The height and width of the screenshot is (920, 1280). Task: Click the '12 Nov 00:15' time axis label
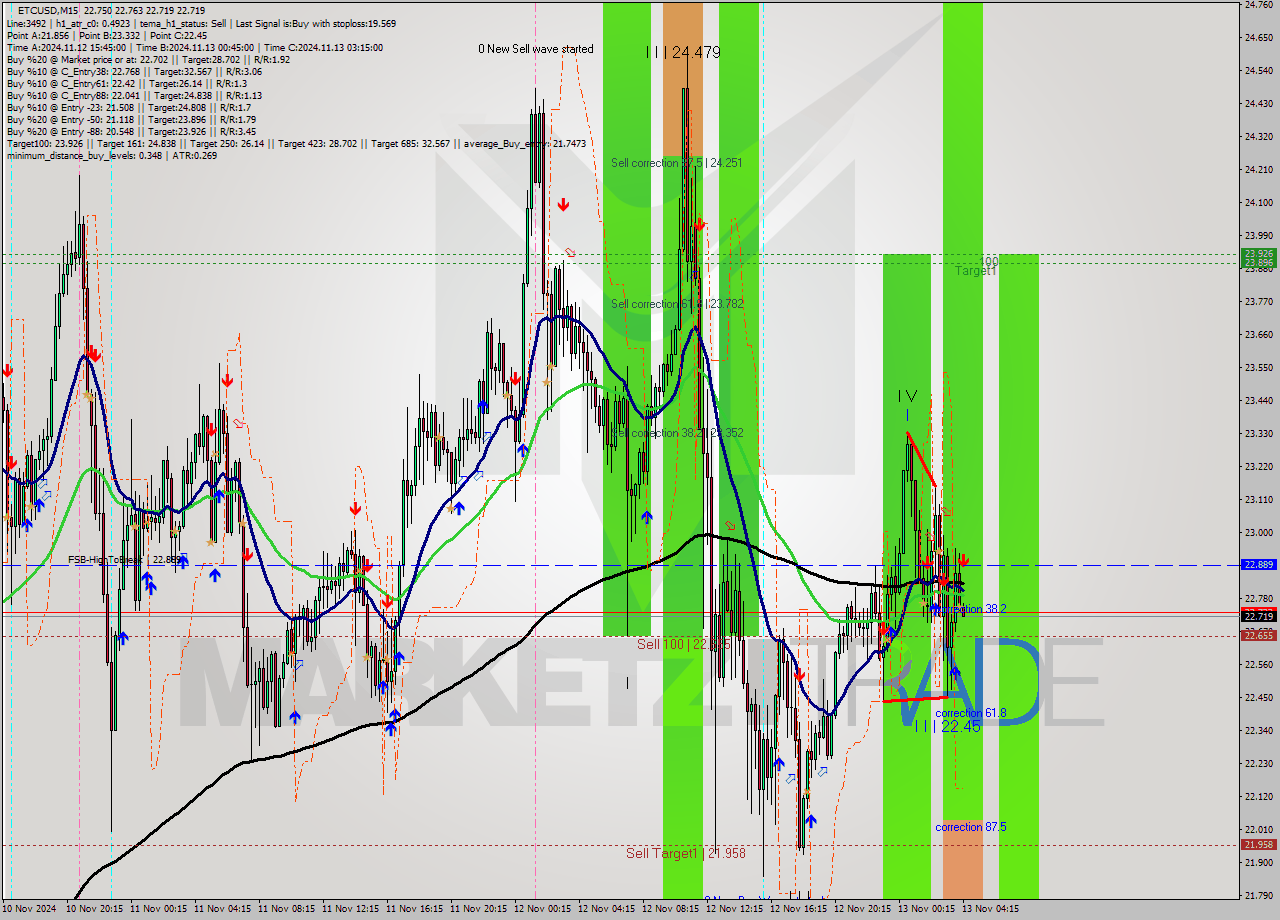click(543, 909)
